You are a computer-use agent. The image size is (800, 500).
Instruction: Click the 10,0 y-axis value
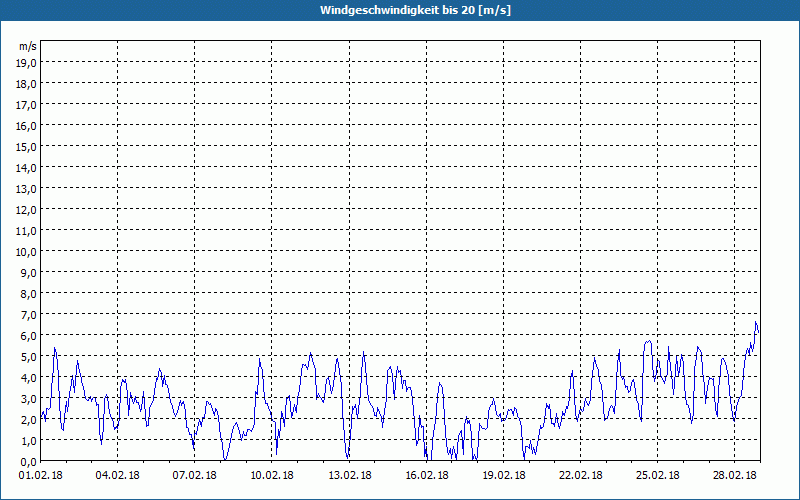26,252
